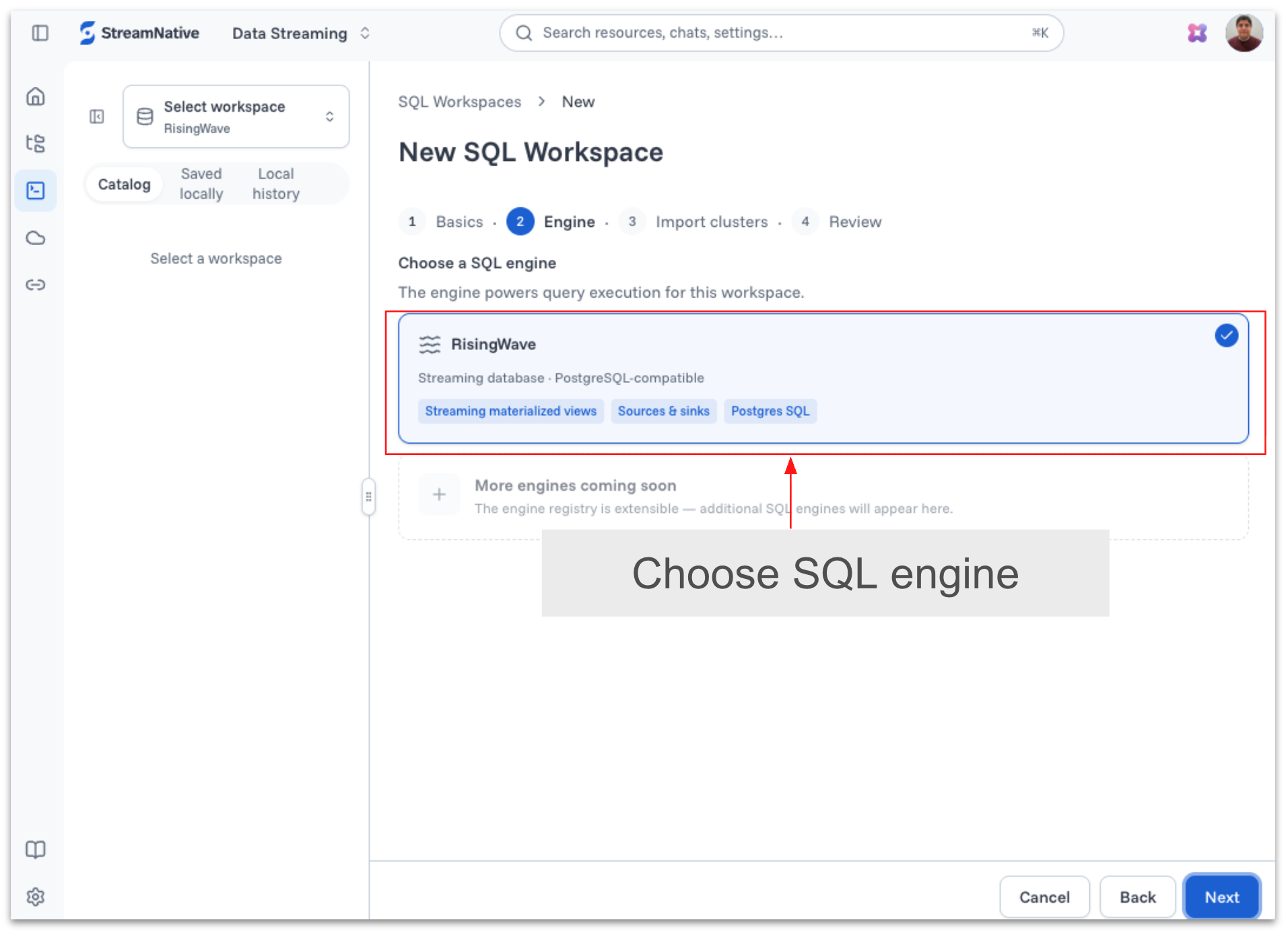Expand the Select workspace dropdown
The height and width of the screenshot is (931, 1288).
click(236, 117)
